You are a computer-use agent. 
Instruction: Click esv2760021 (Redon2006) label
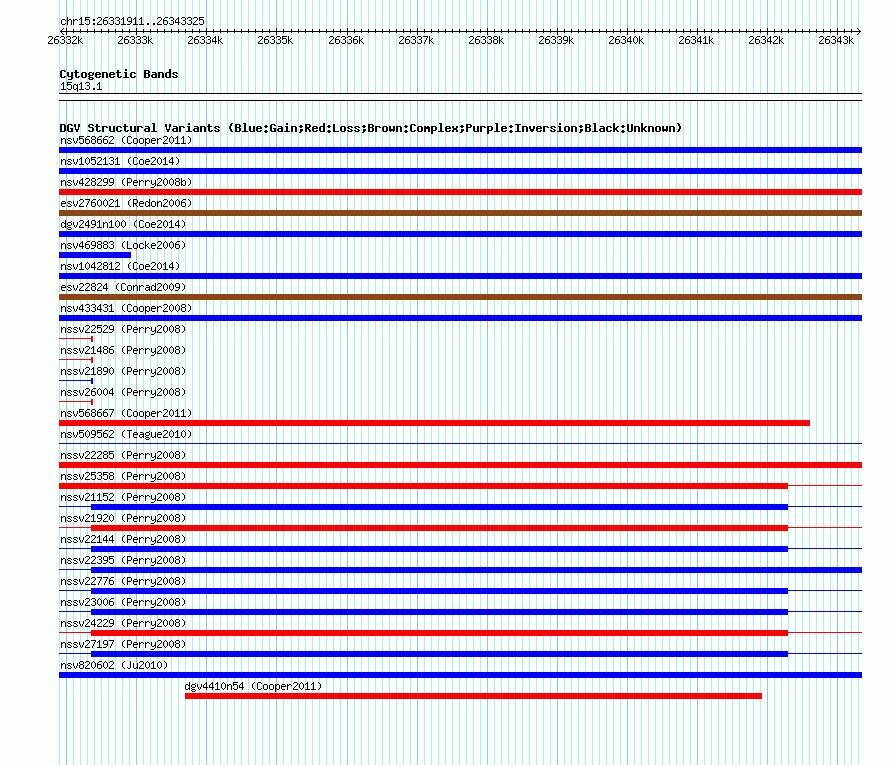click(126, 203)
